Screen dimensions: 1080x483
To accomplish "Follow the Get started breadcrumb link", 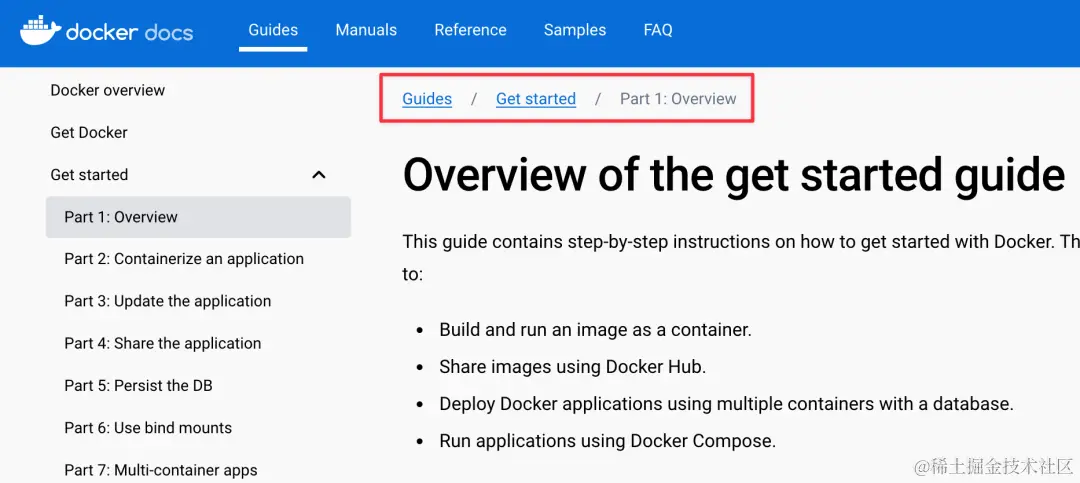I will [x=536, y=99].
